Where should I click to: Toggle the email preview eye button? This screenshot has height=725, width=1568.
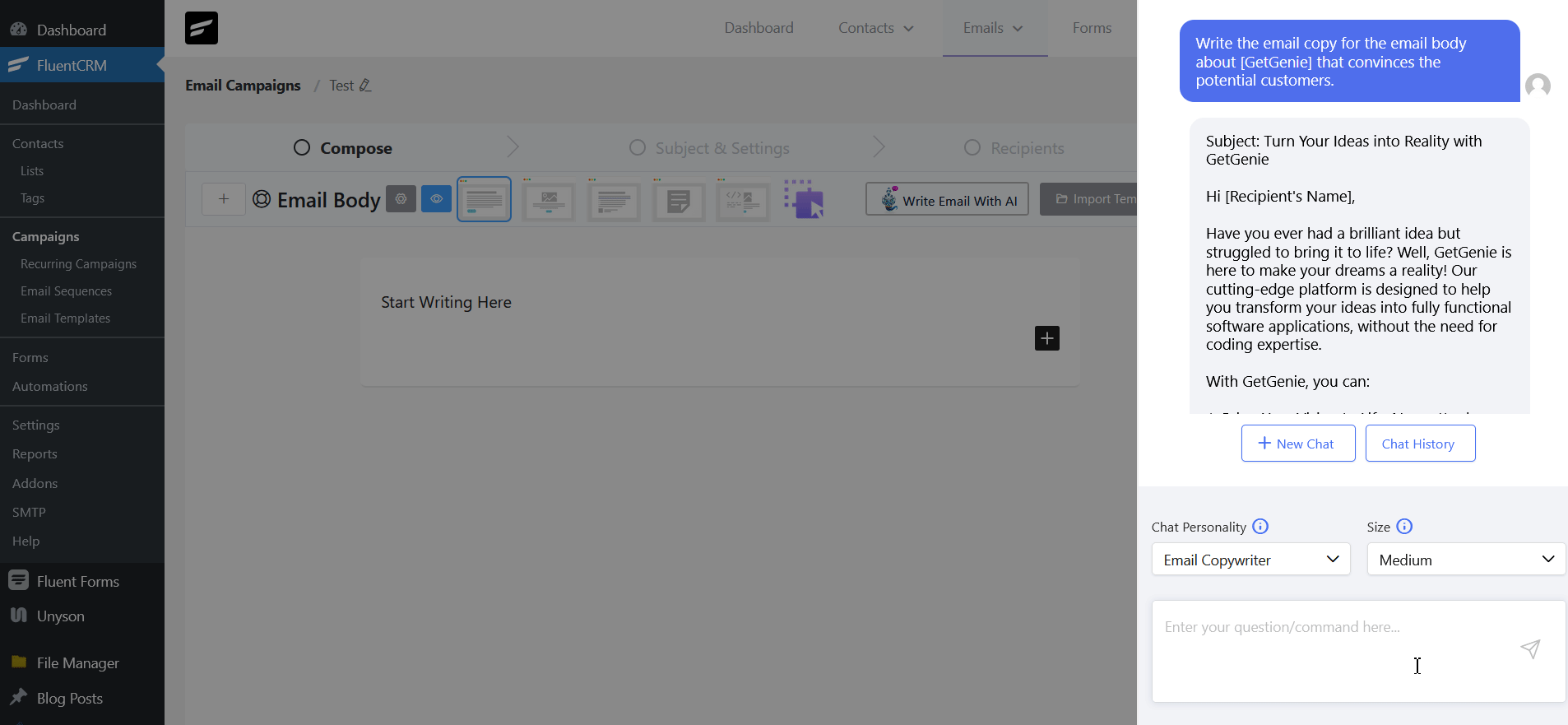click(x=436, y=198)
